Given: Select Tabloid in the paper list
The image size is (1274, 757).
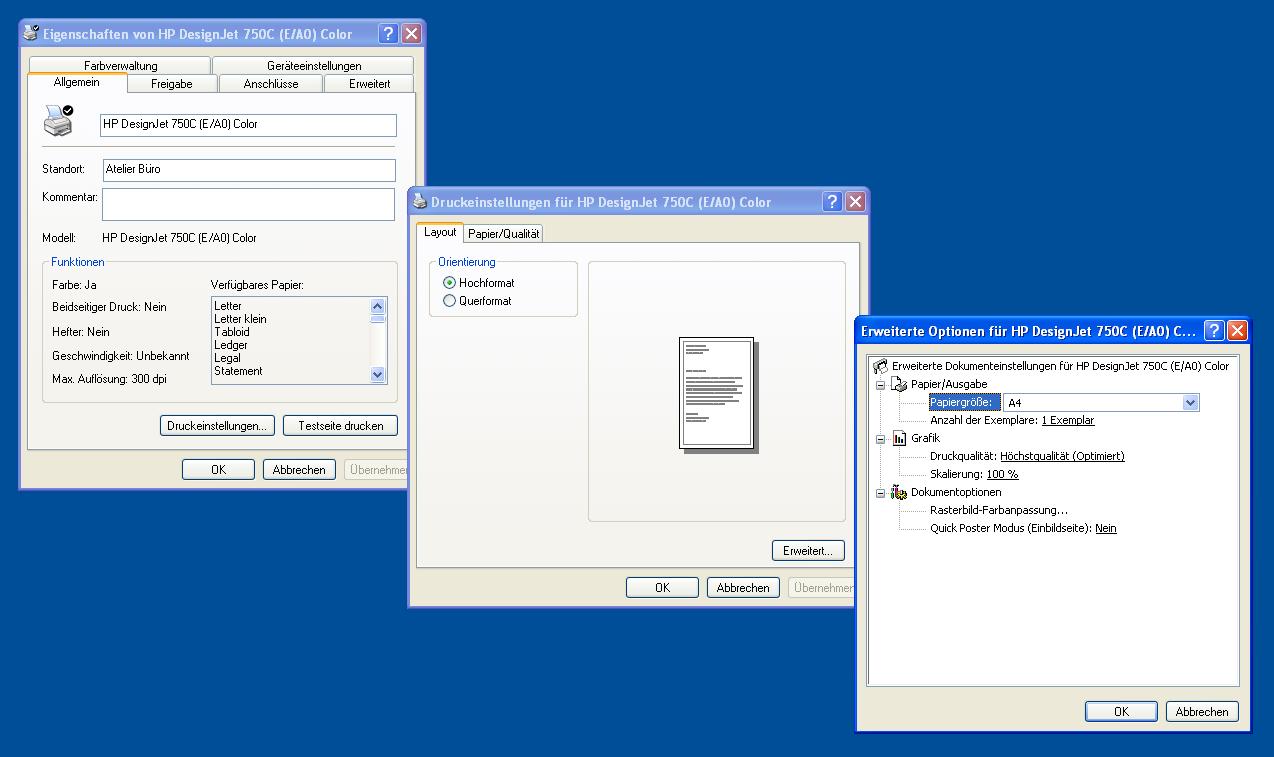Looking at the screenshot, I should pos(232,332).
